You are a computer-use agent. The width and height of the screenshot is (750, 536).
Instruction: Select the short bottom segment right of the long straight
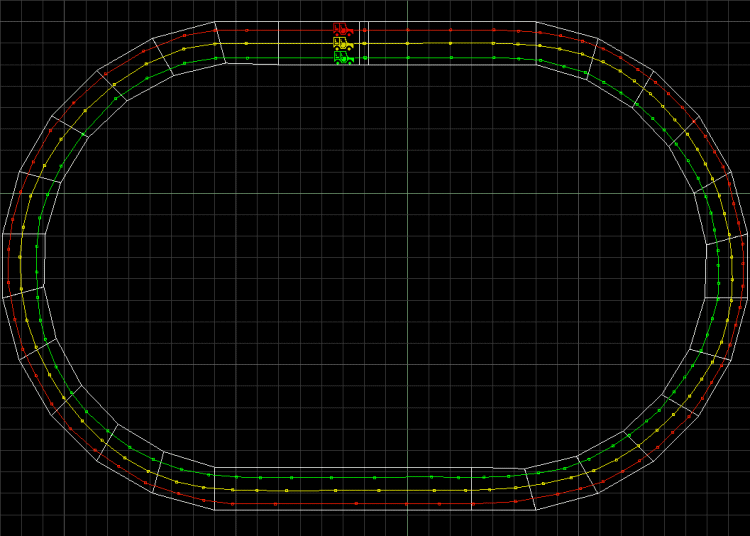497,487
